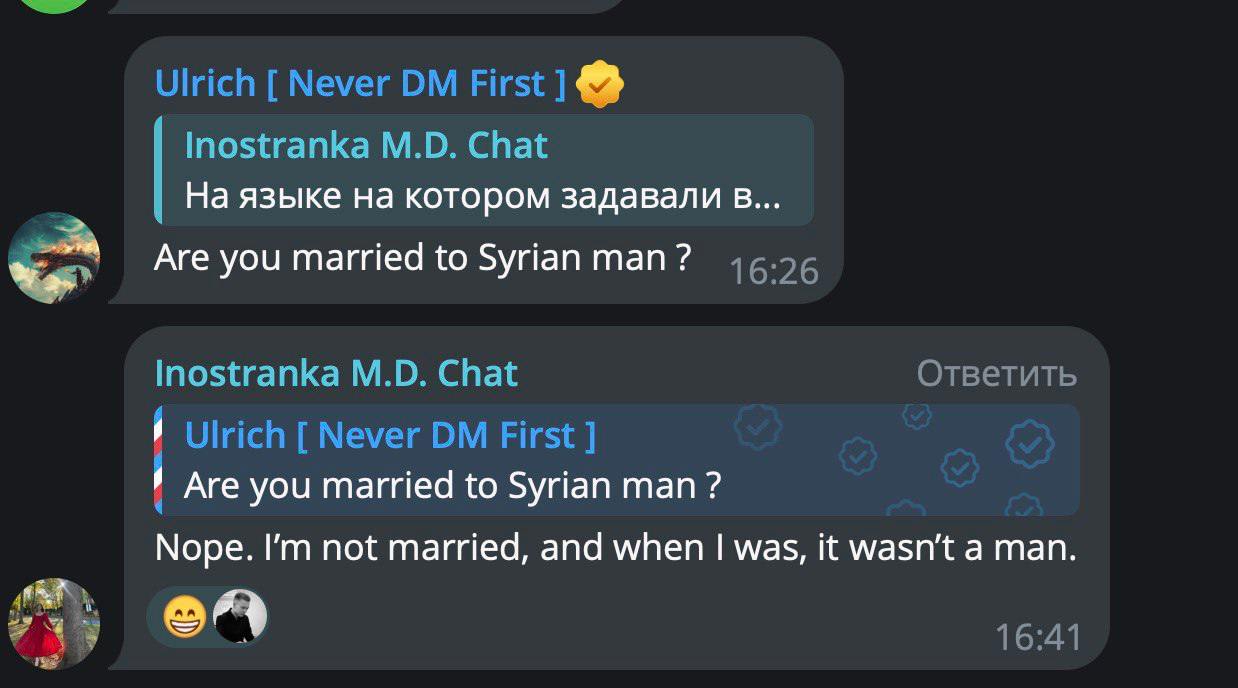1238x688 pixels.
Task: Open the dragon profile avatar
Action: pyautogui.click(x=54, y=258)
